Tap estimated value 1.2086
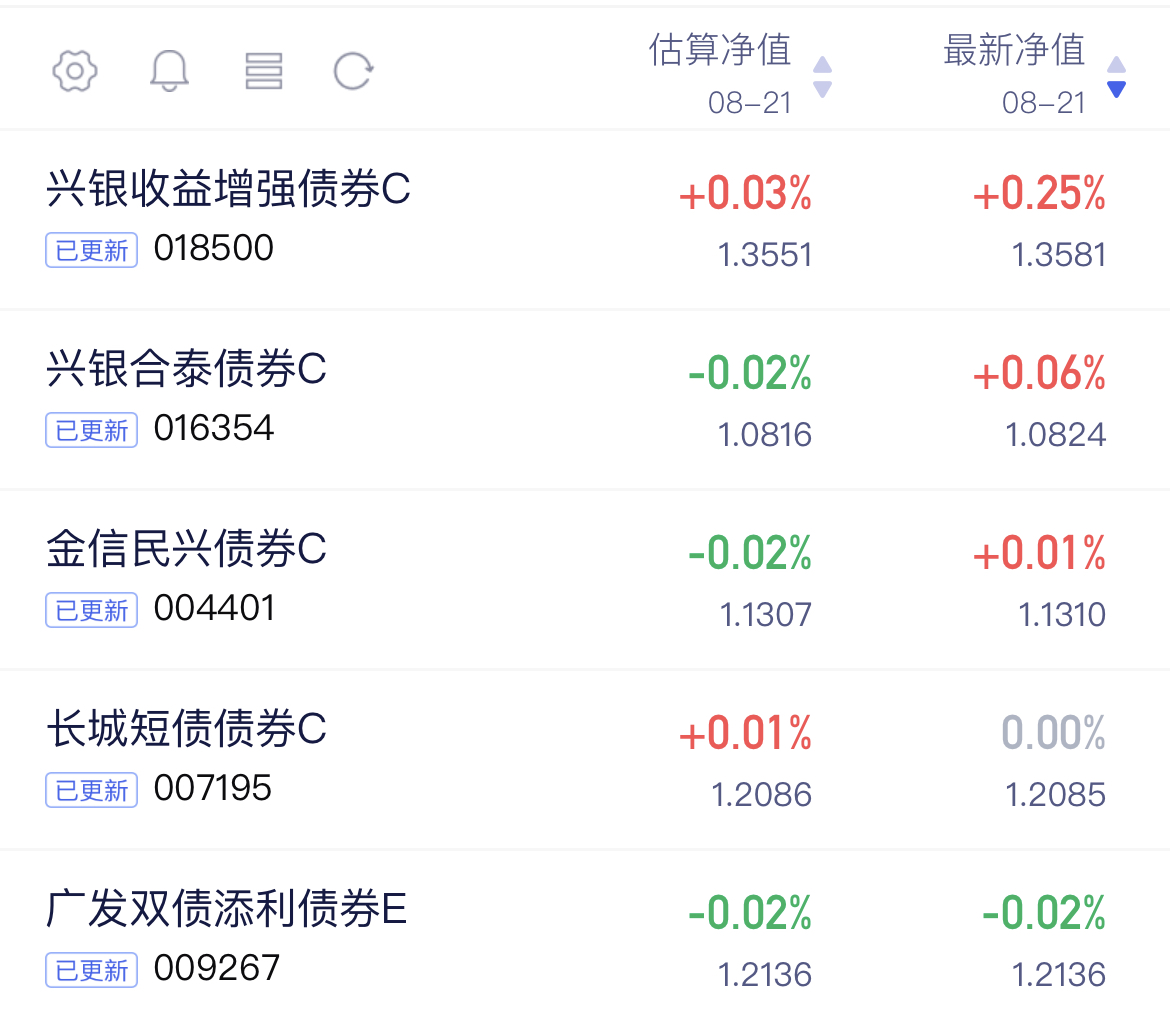 (762, 795)
